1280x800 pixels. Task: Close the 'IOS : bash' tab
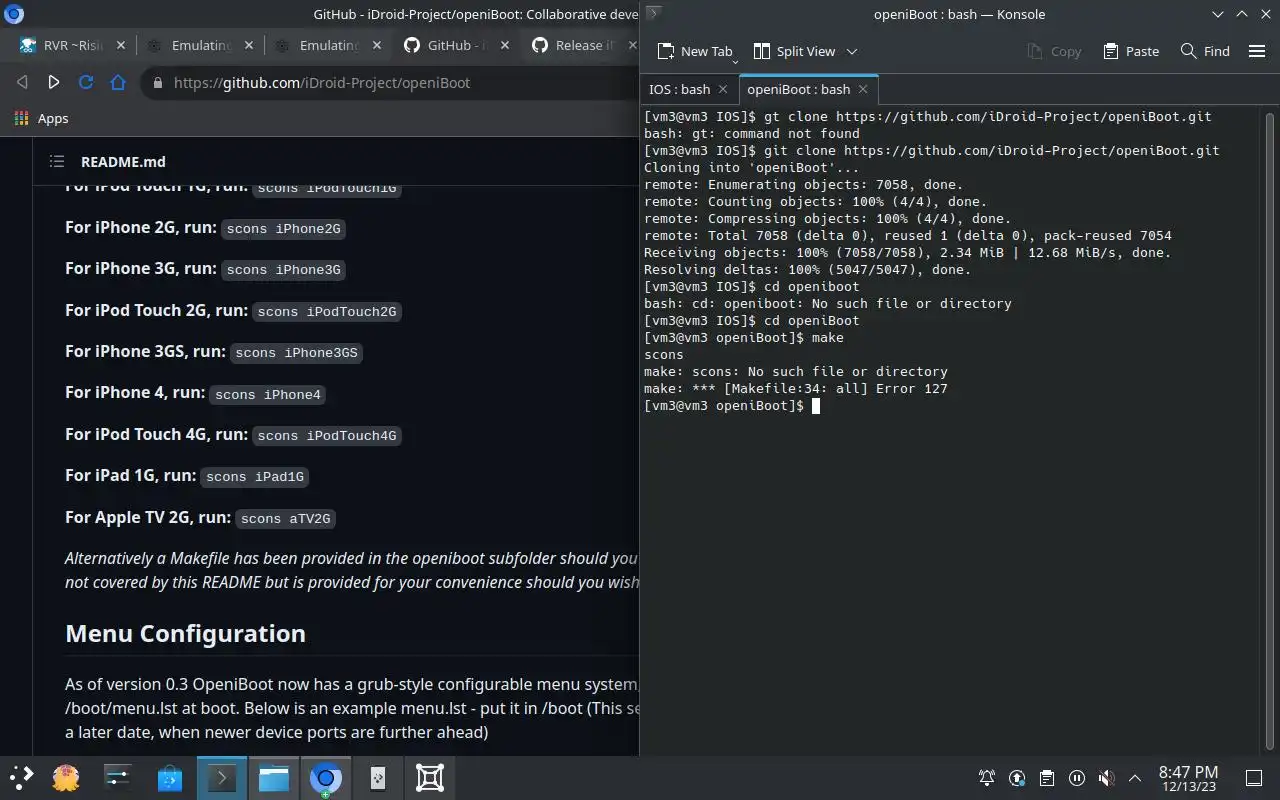[725, 89]
